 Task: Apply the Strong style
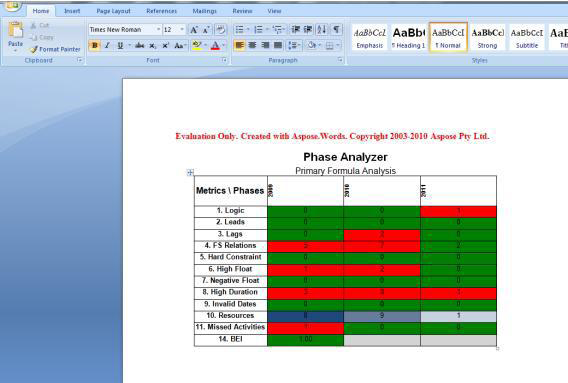point(488,37)
